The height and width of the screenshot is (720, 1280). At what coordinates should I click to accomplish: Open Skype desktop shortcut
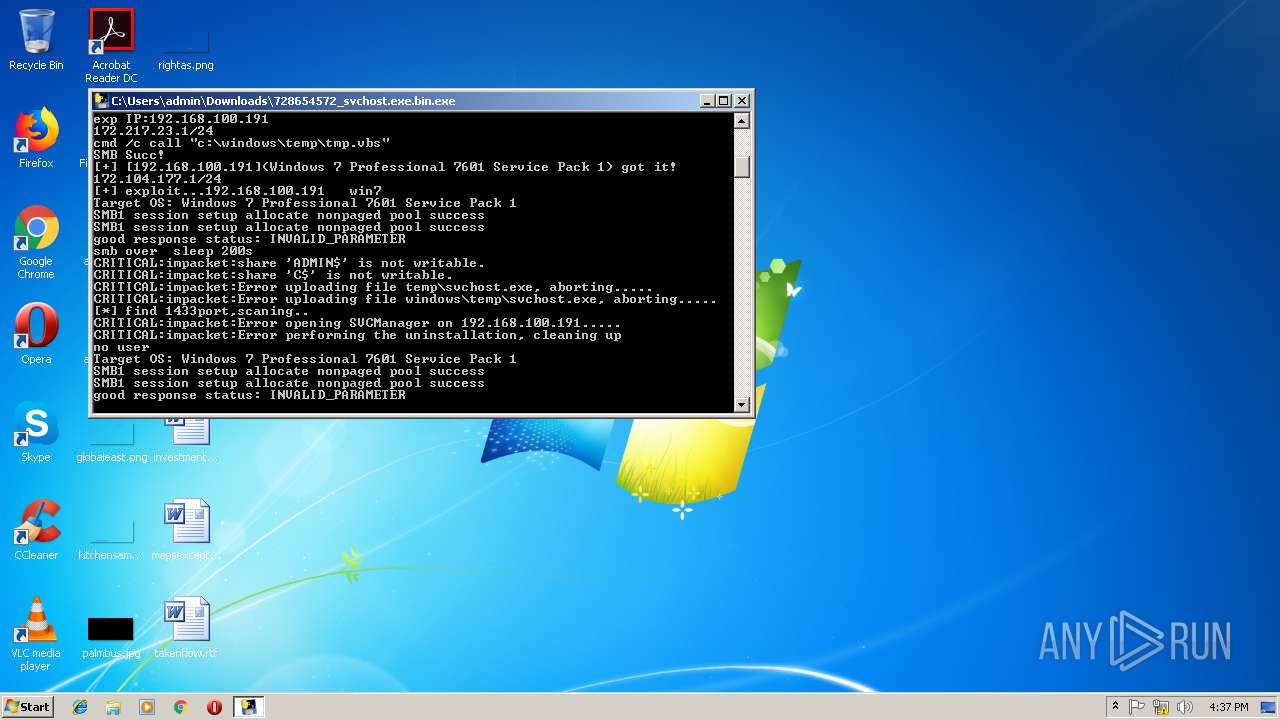pyautogui.click(x=36, y=432)
